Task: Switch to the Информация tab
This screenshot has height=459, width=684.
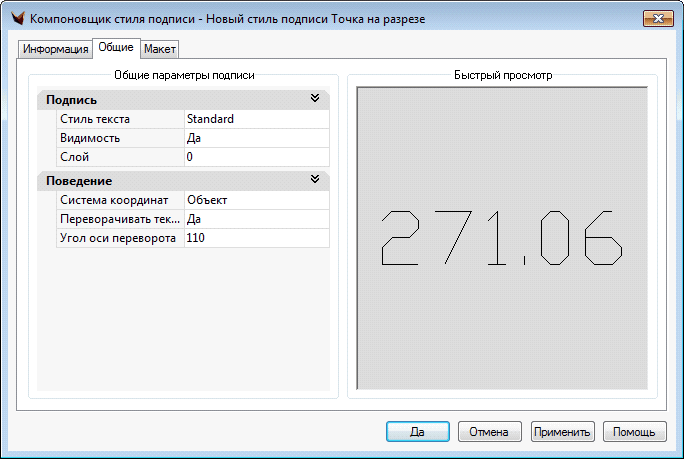Action: 55,49
